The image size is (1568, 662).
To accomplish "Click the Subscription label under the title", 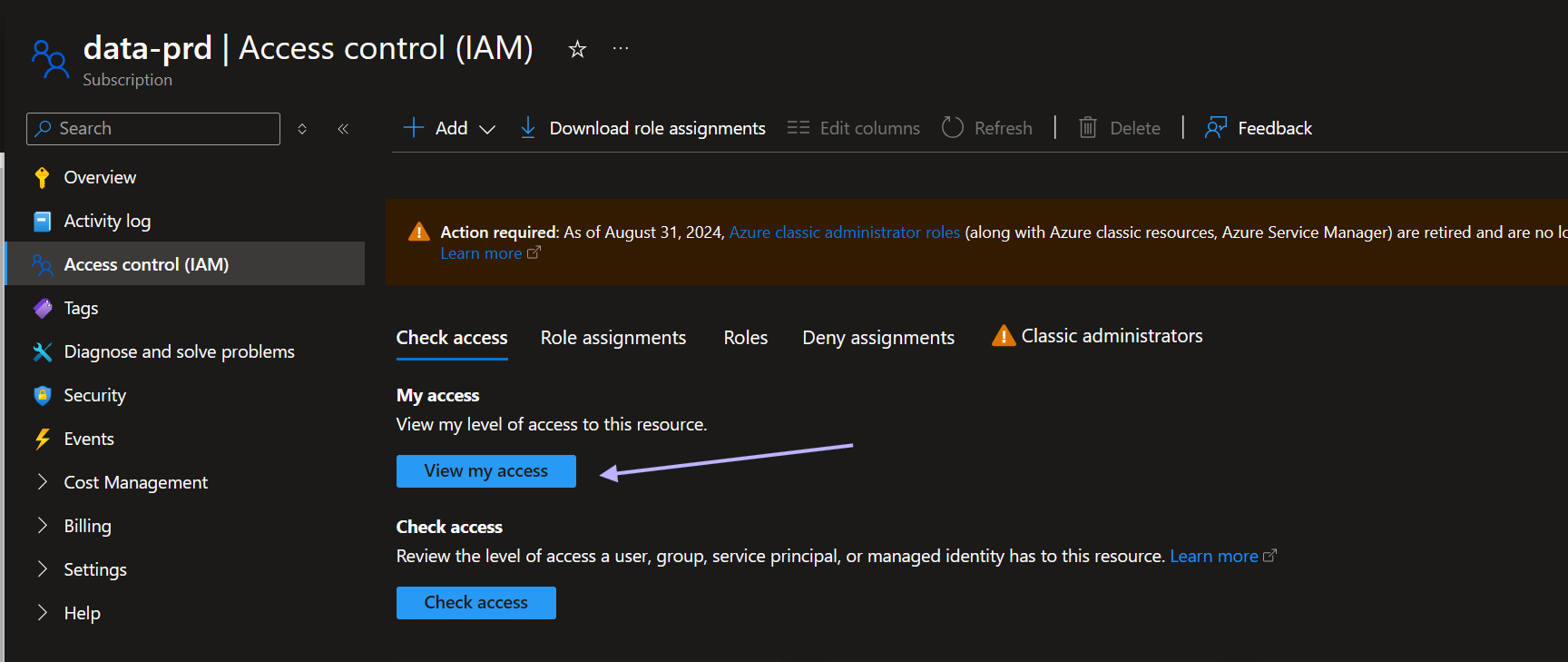I will click(128, 80).
